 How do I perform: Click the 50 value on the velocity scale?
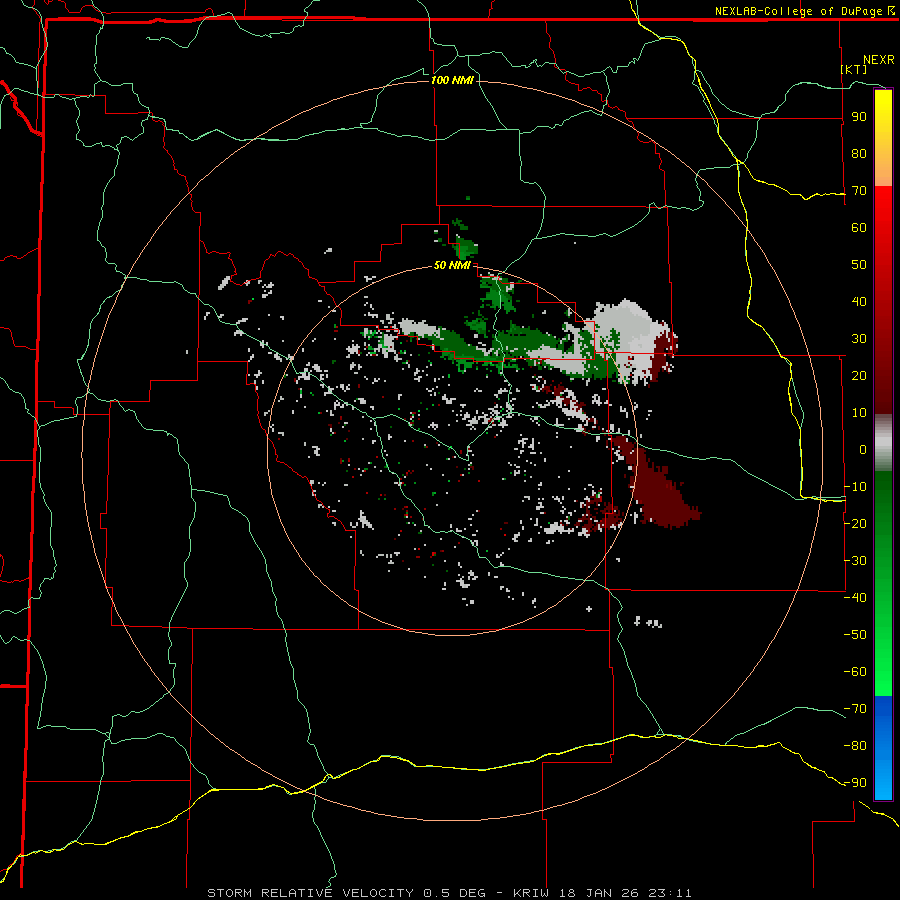coord(859,265)
